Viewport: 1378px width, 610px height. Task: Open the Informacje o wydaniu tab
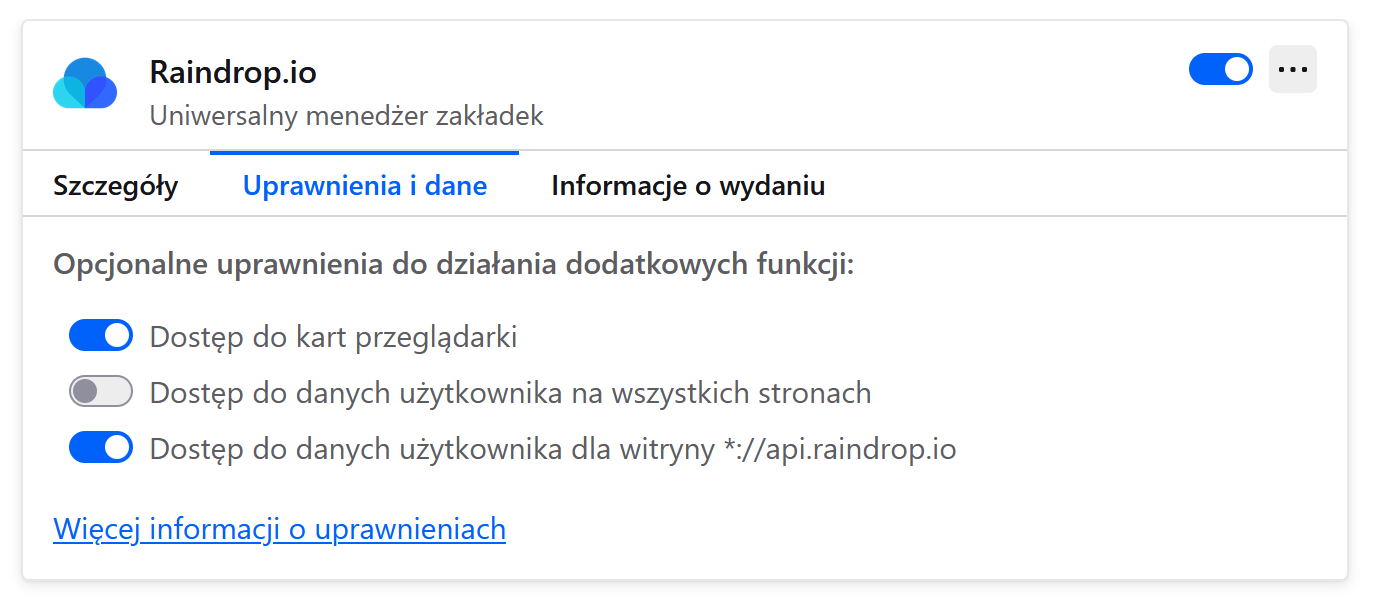click(x=688, y=186)
